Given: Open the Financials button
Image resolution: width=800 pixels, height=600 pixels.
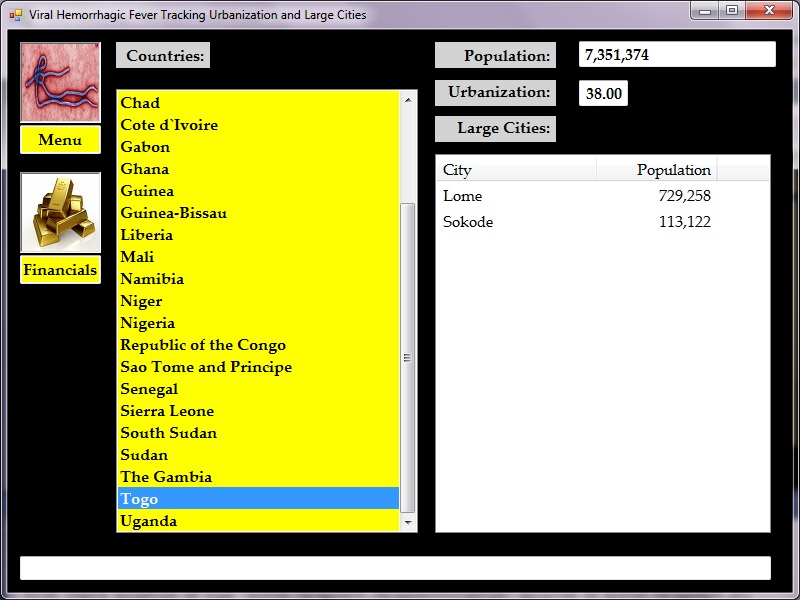Looking at the screenshot, I should click(60, 270).
